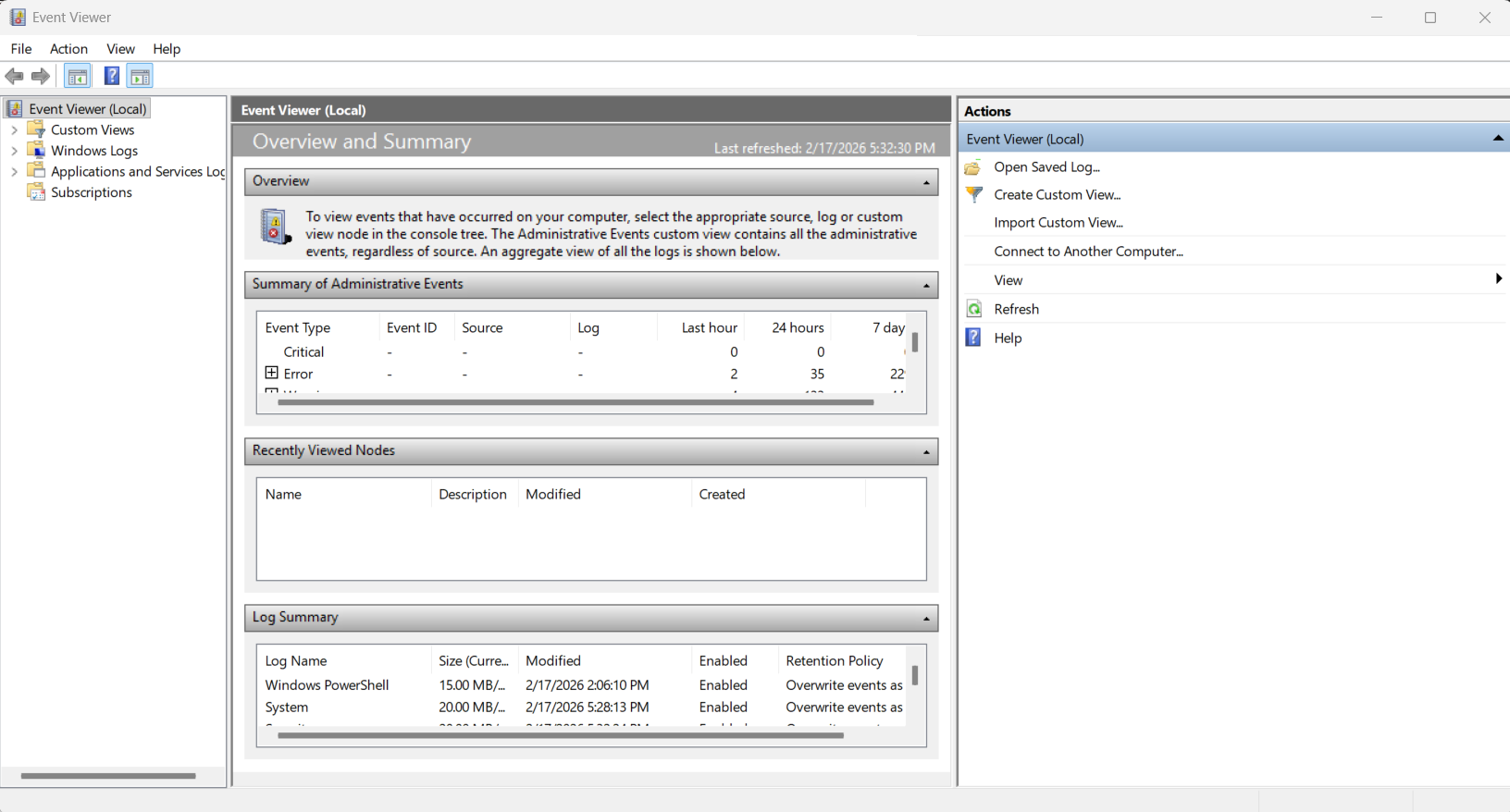Click the Help toolbar icon
Viewport: 1510px width, 812px height.
[x=111, y=77]
